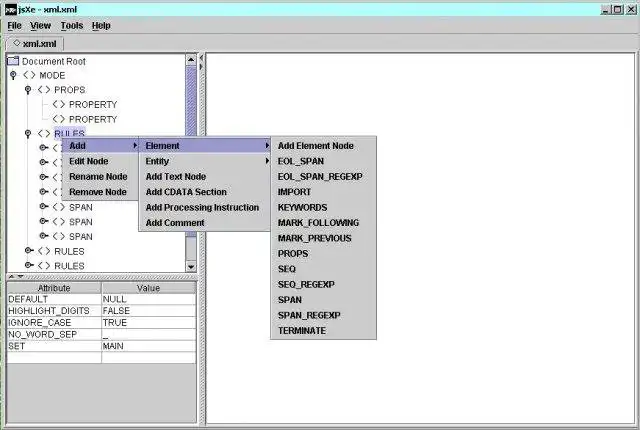Add a SPAN element from submenu

point(323,300)
